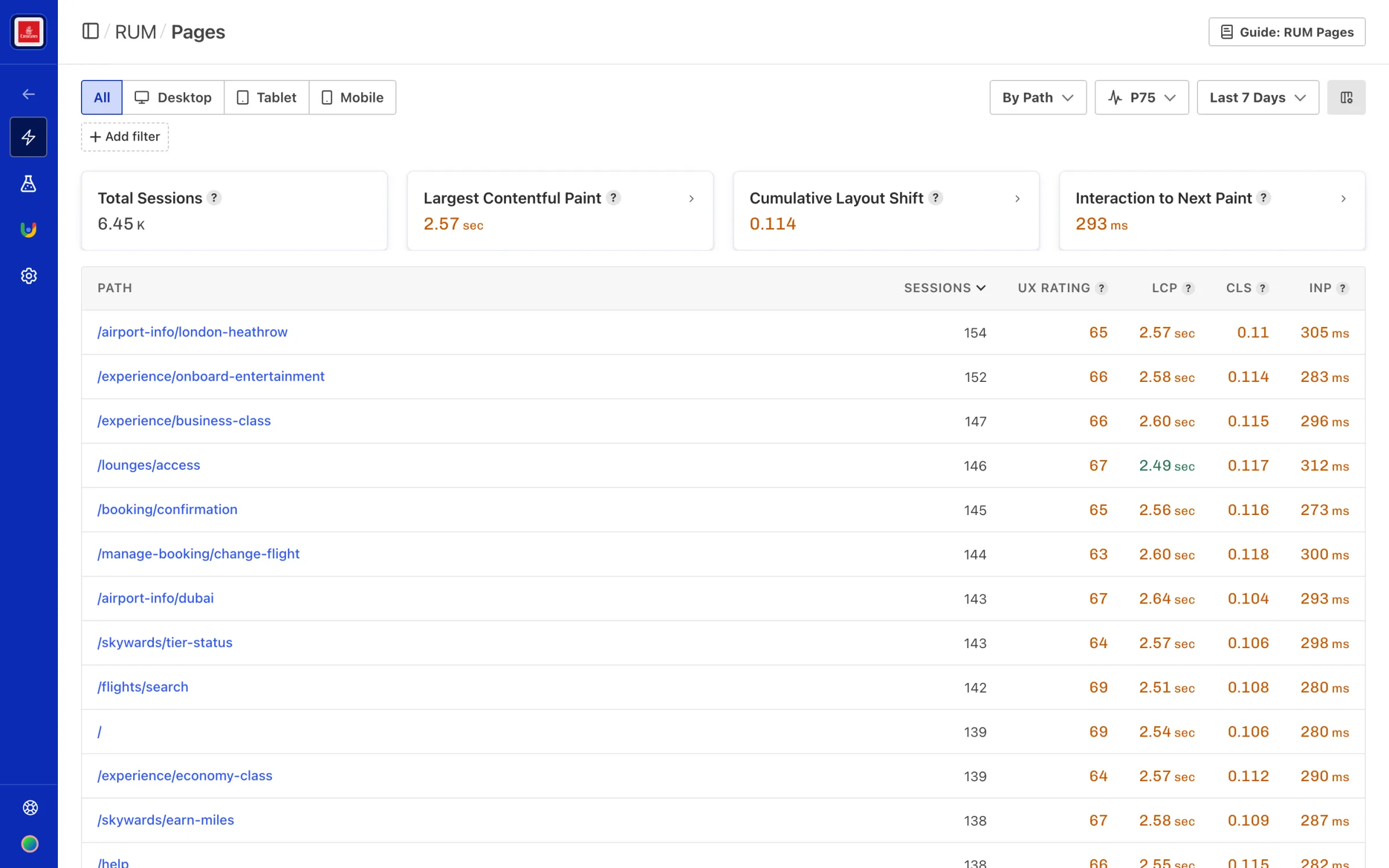Open the By Path dropdown
Image resolution: width=1389 pixels, height=868 pixels.
click(1038, 97)
